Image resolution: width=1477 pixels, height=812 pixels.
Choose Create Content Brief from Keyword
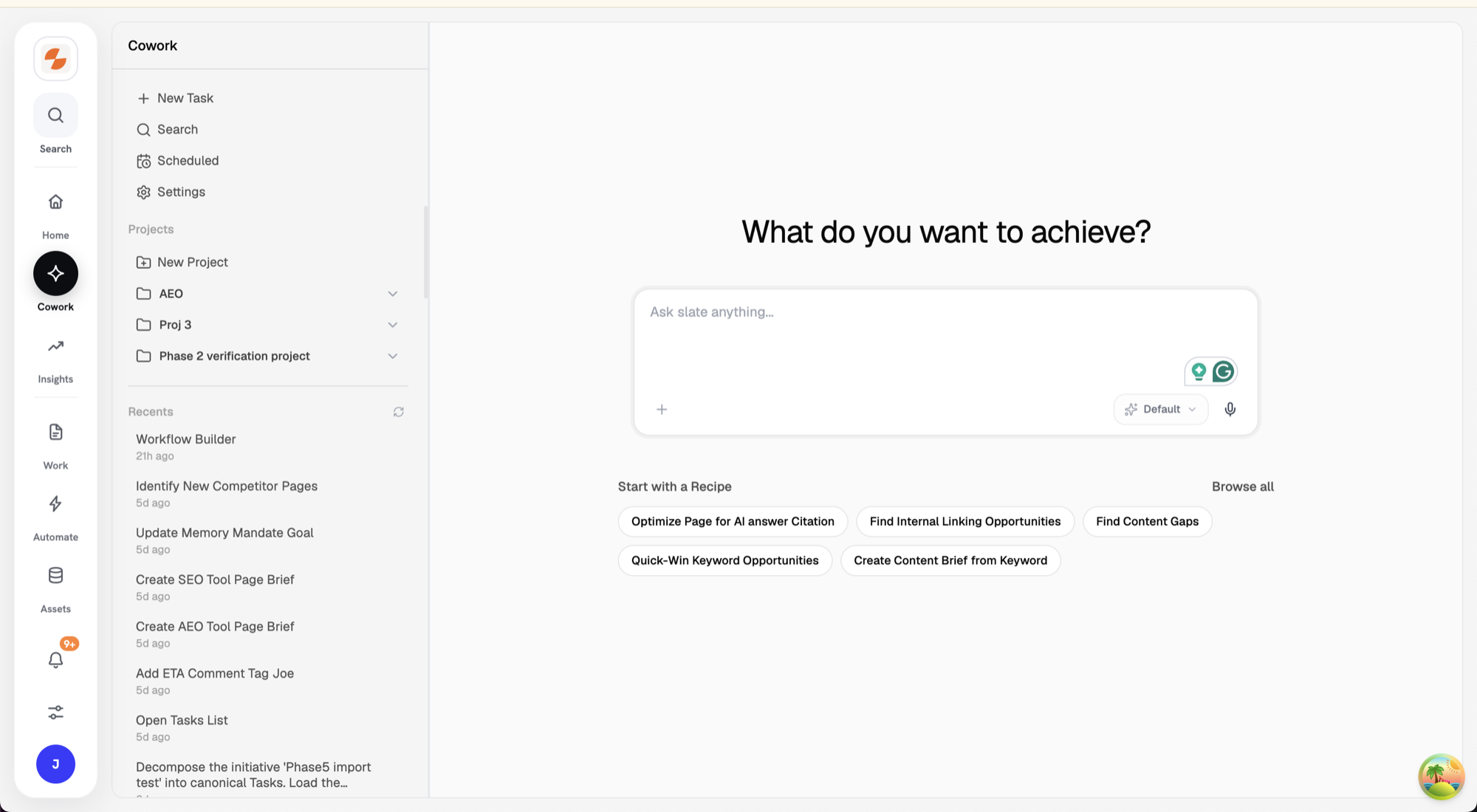pos(950,560)
